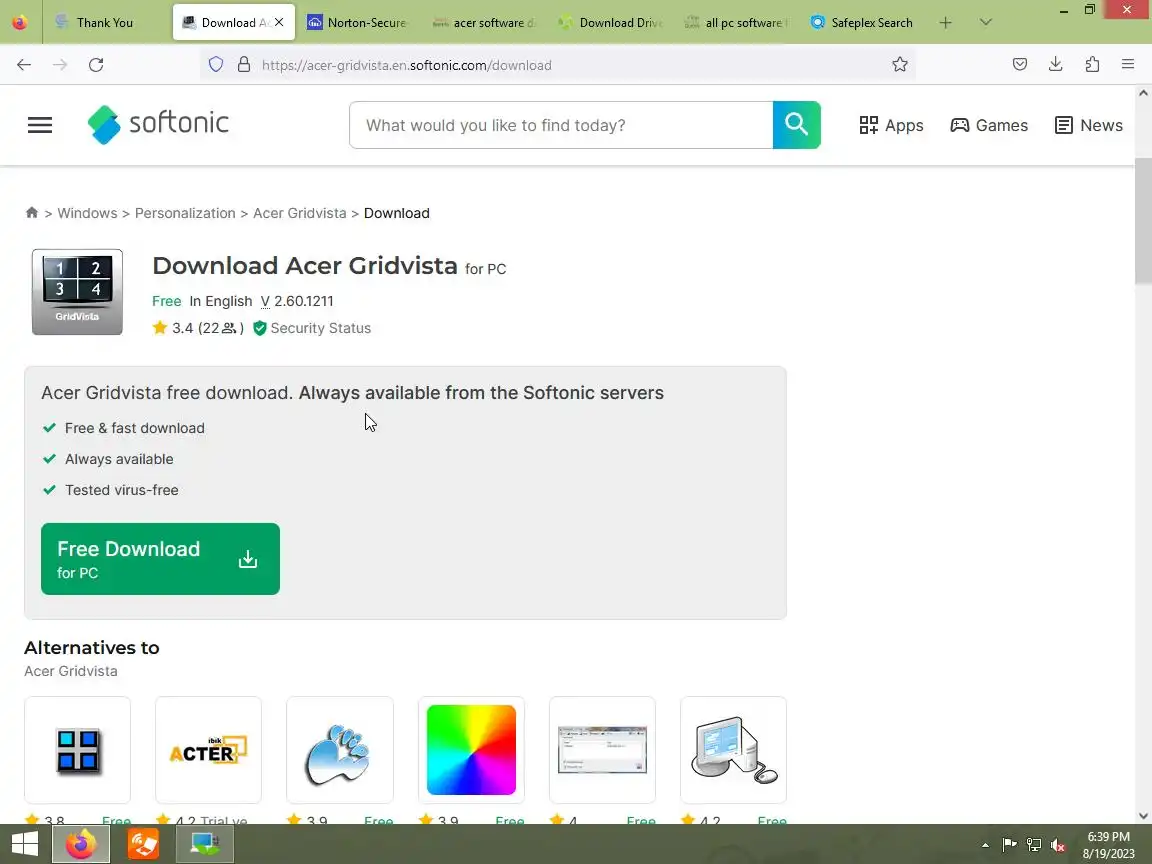Screen dimensions: 1152x864
Task: Open the rainbow color wheel alternative app
Action: point(471,750)
